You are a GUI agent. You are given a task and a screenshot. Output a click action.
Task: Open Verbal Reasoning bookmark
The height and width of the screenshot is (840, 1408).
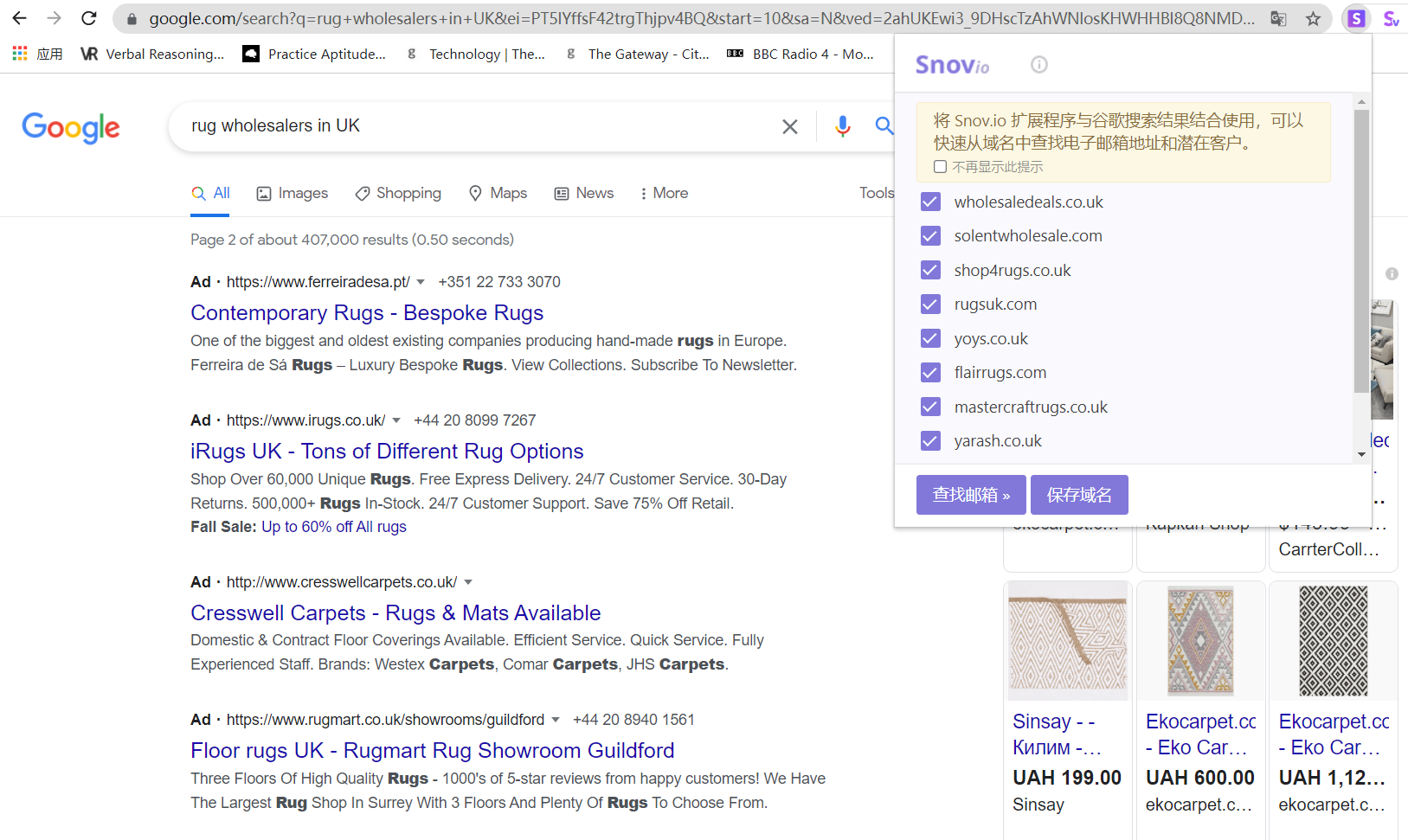[152, 54]
